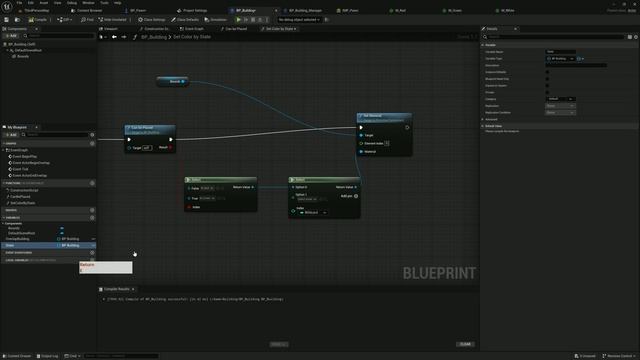This screenshot has height=360, width=640.
Task: Add a new event dispatcher with plus icon
Action: click(92, 253)
